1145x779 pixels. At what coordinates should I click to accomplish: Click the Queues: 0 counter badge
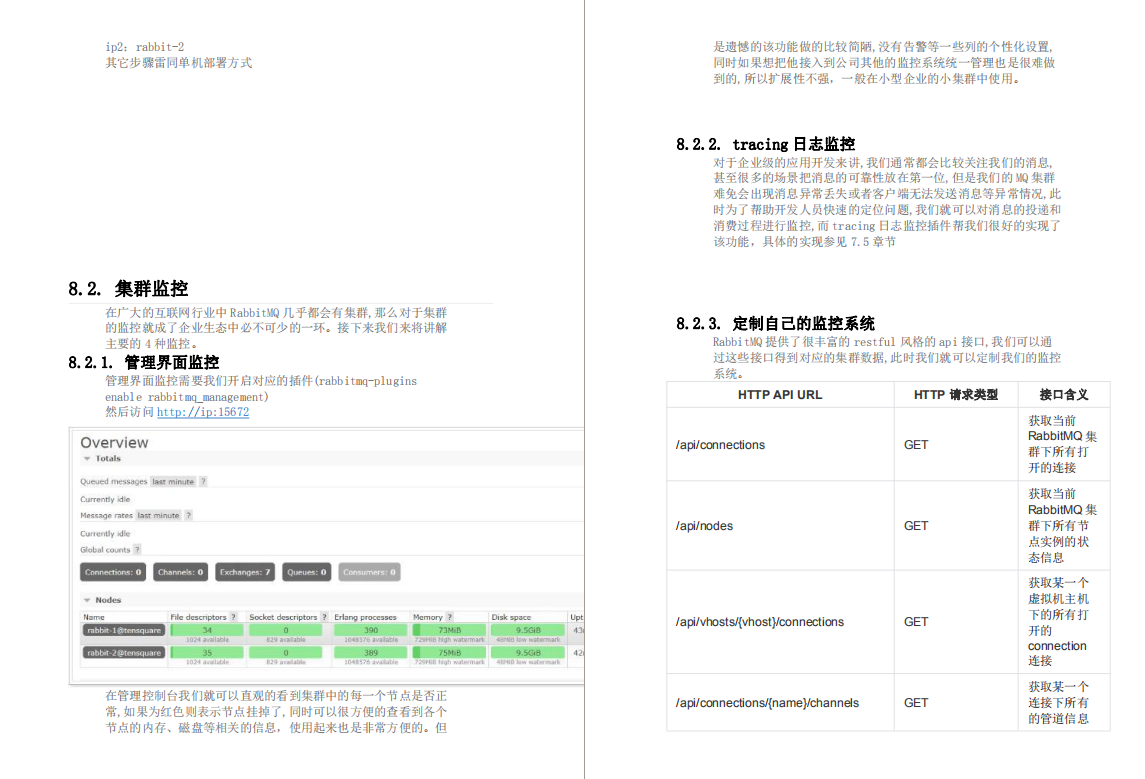307,573
